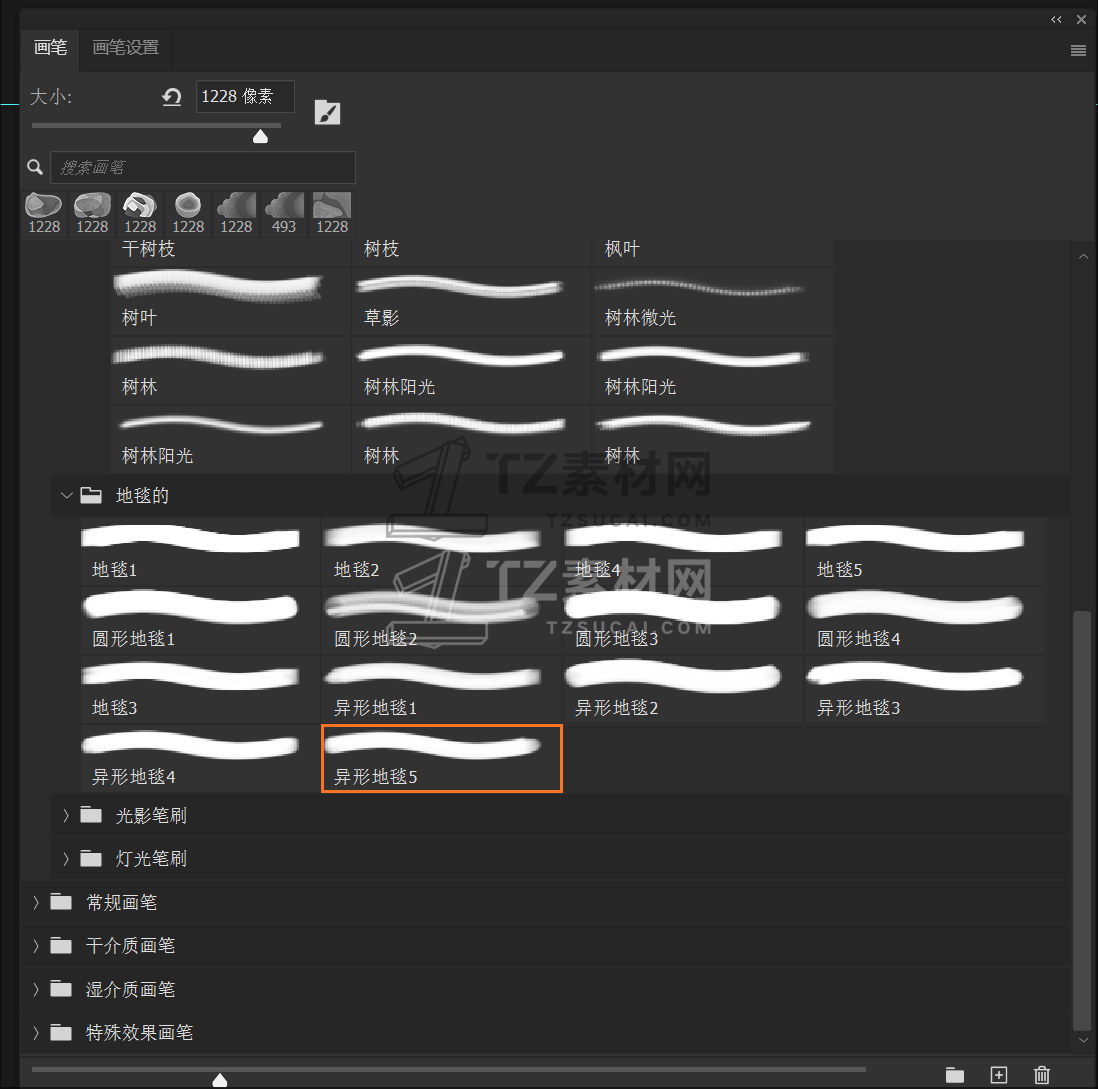Select the 画笔 tab
Image resolution: width=1098 pixels, height=1089 pixels.
[50, 48]
